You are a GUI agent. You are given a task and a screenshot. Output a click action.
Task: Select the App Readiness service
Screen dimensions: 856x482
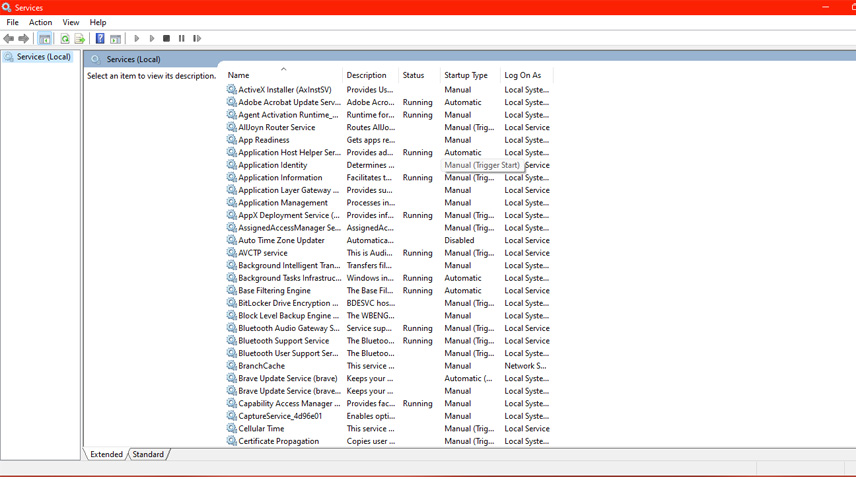(388, 140)
